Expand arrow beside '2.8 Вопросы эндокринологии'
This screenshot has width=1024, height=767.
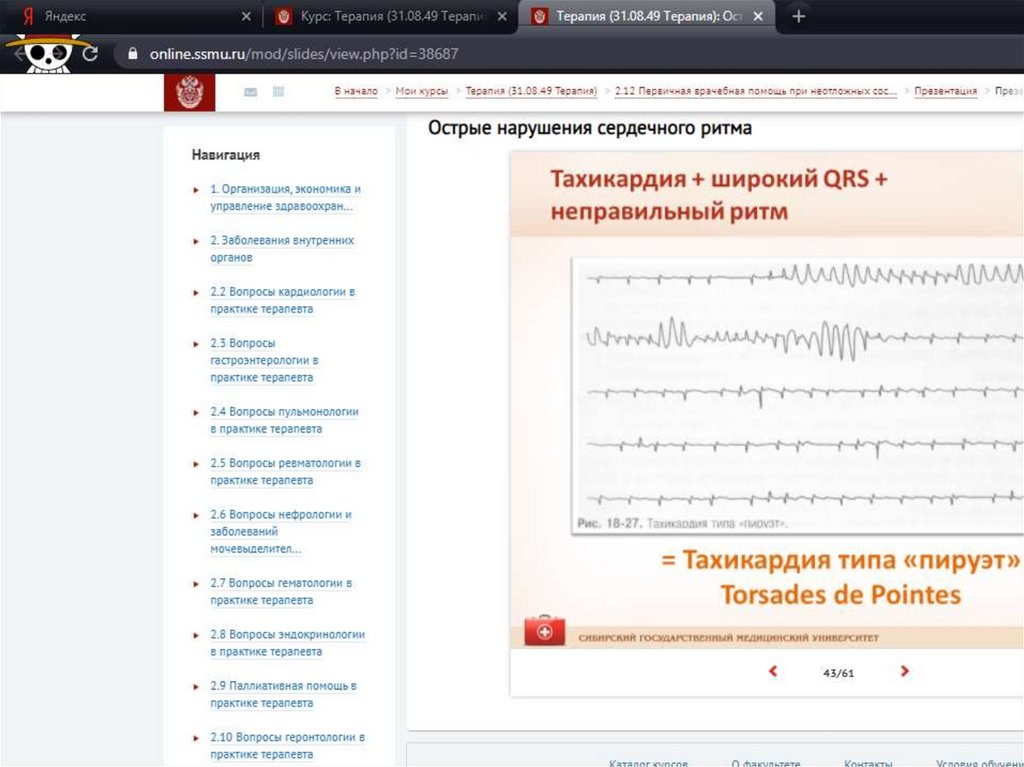tap(196, 636)
